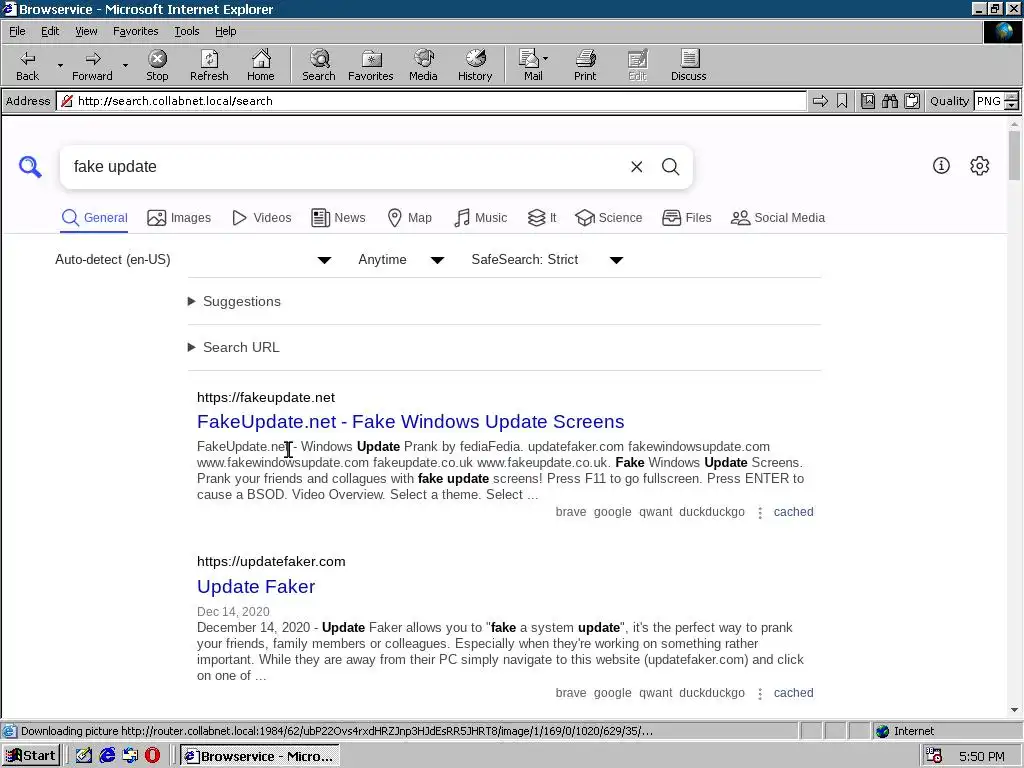Open the Discuss toolbar button
The image size is (1024, 768).
pos(688,65)
